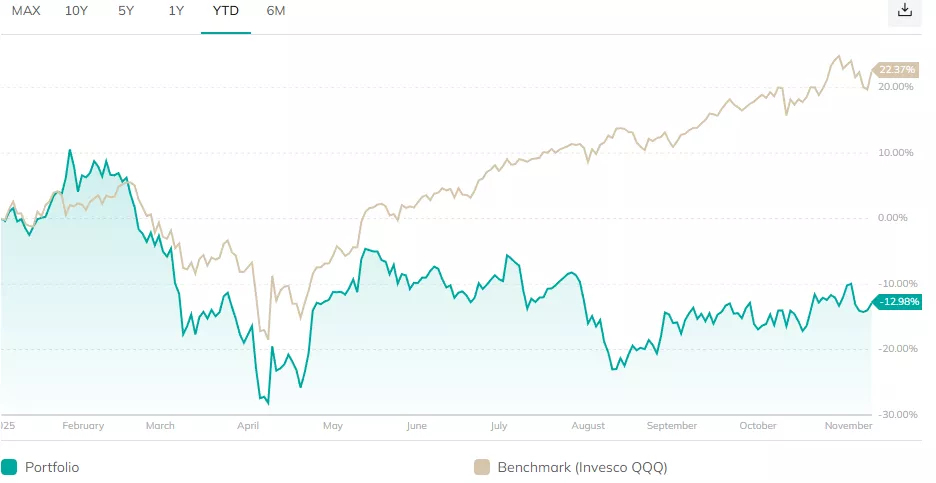Select the YTD range tab
936x483 pixels.
pyautogui.click(x=226, y=11)
